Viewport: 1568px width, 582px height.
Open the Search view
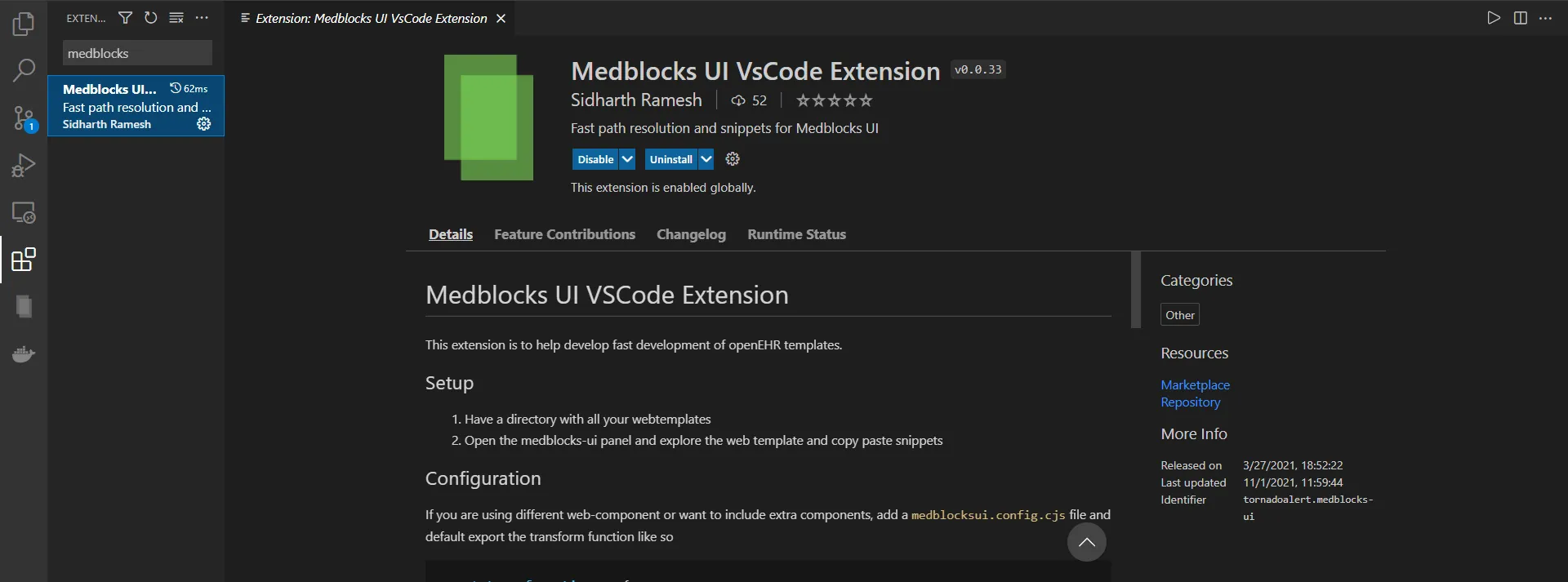click(24, 71)
